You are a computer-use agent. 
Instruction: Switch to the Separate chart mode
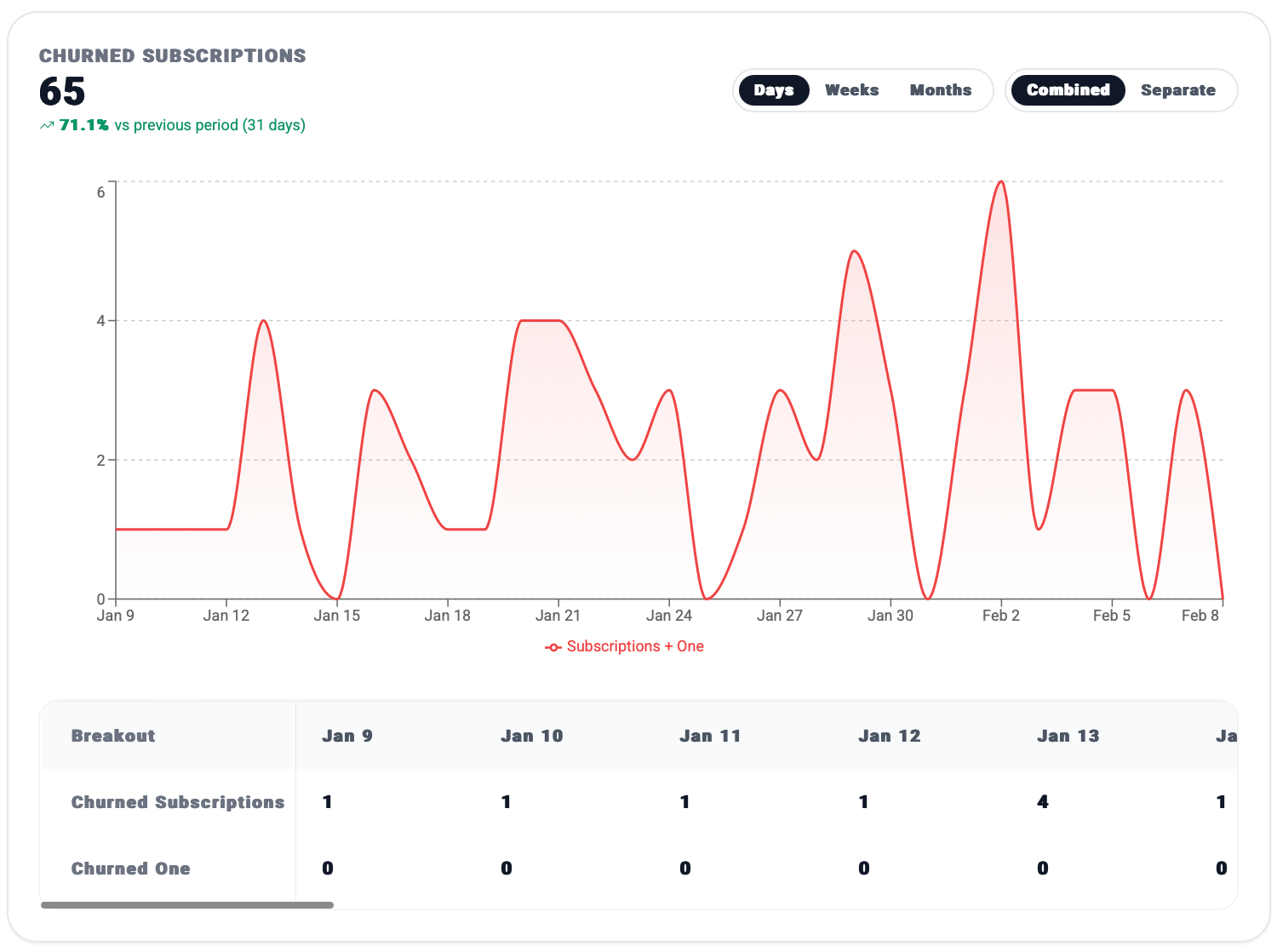(x=1177, y=90)
